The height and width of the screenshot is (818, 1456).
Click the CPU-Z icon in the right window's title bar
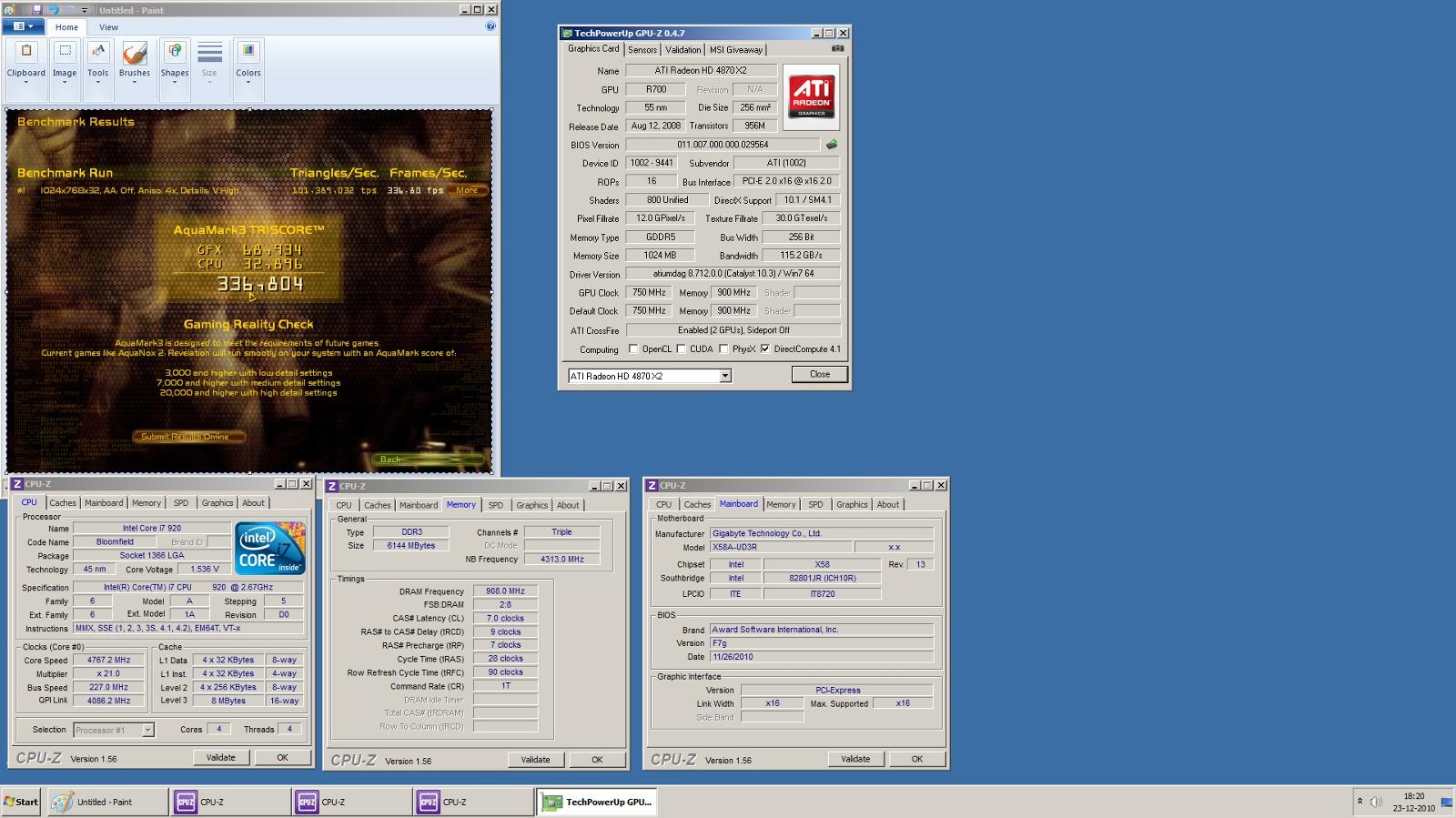click(x=652, y=485)
